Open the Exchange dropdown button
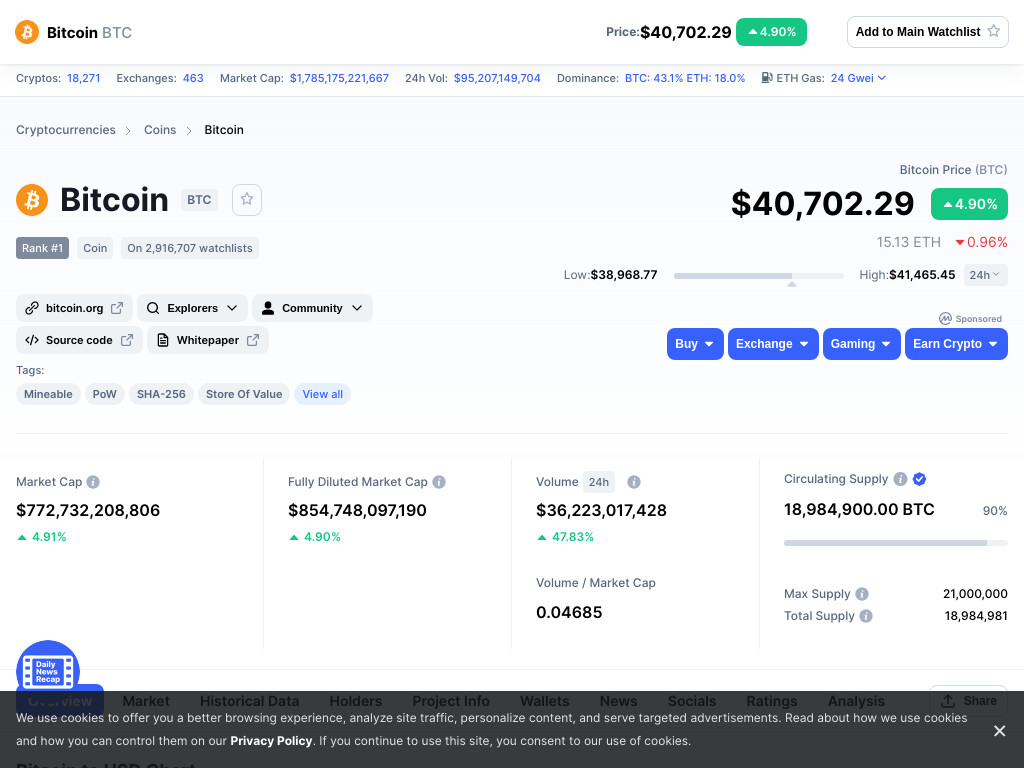1024x768 pixels. pyautogui.click(x=773, y=344)
